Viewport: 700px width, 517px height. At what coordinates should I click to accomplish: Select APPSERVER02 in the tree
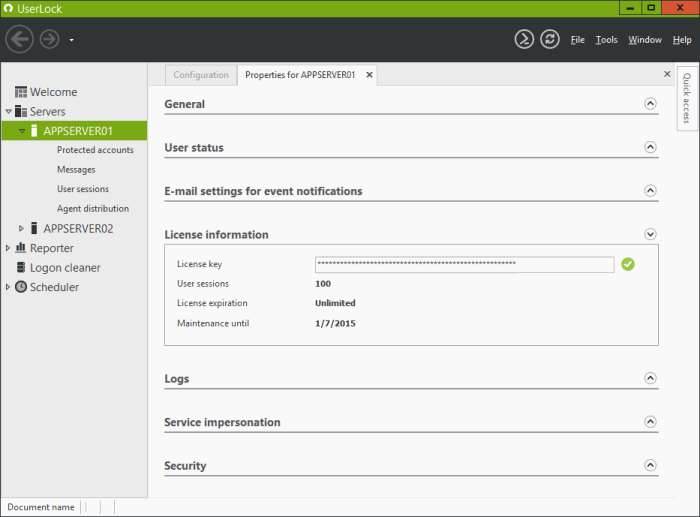tap(78, 229)
